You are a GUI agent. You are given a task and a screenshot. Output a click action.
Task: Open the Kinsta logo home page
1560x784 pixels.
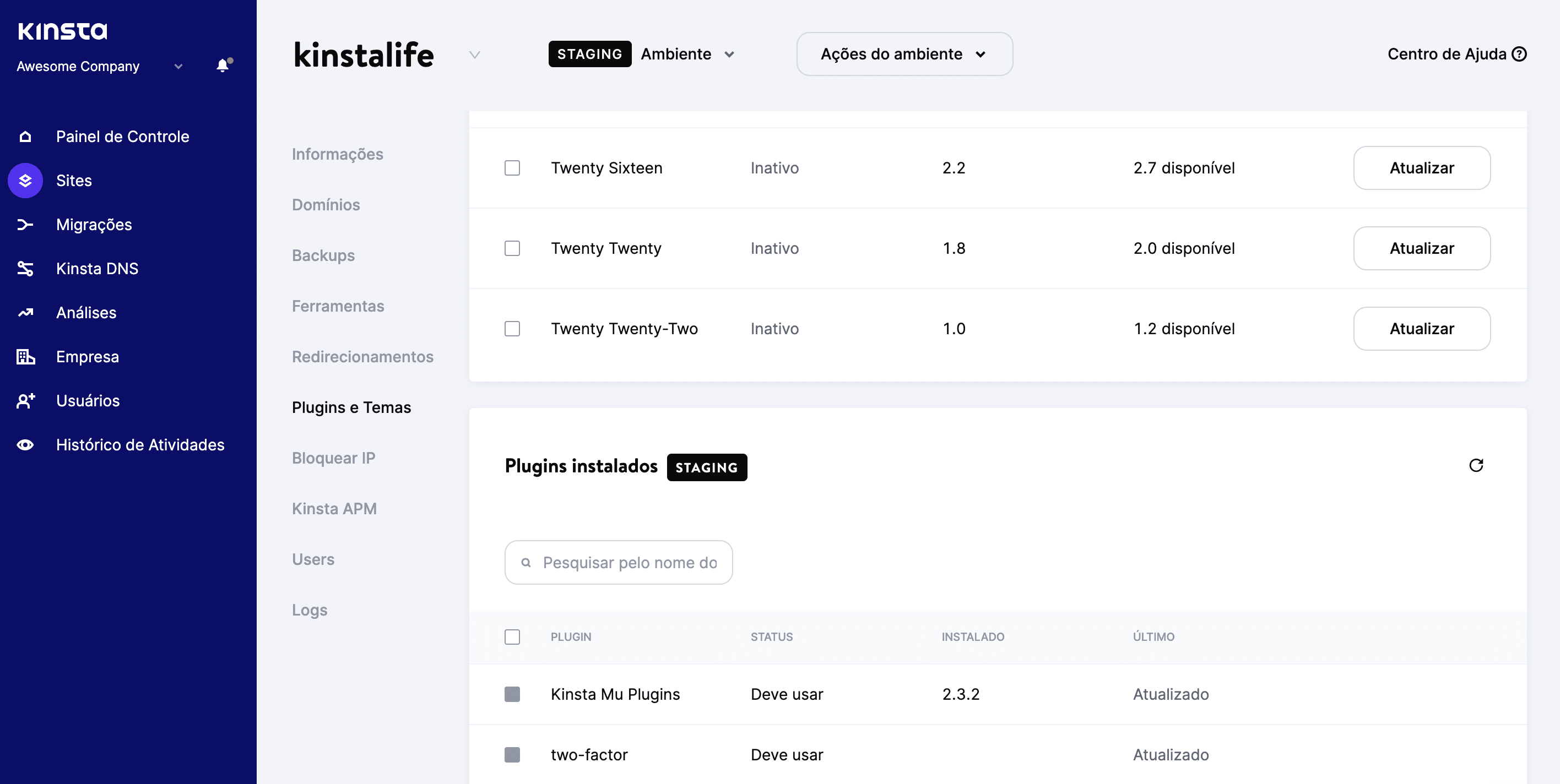(62, 30)
